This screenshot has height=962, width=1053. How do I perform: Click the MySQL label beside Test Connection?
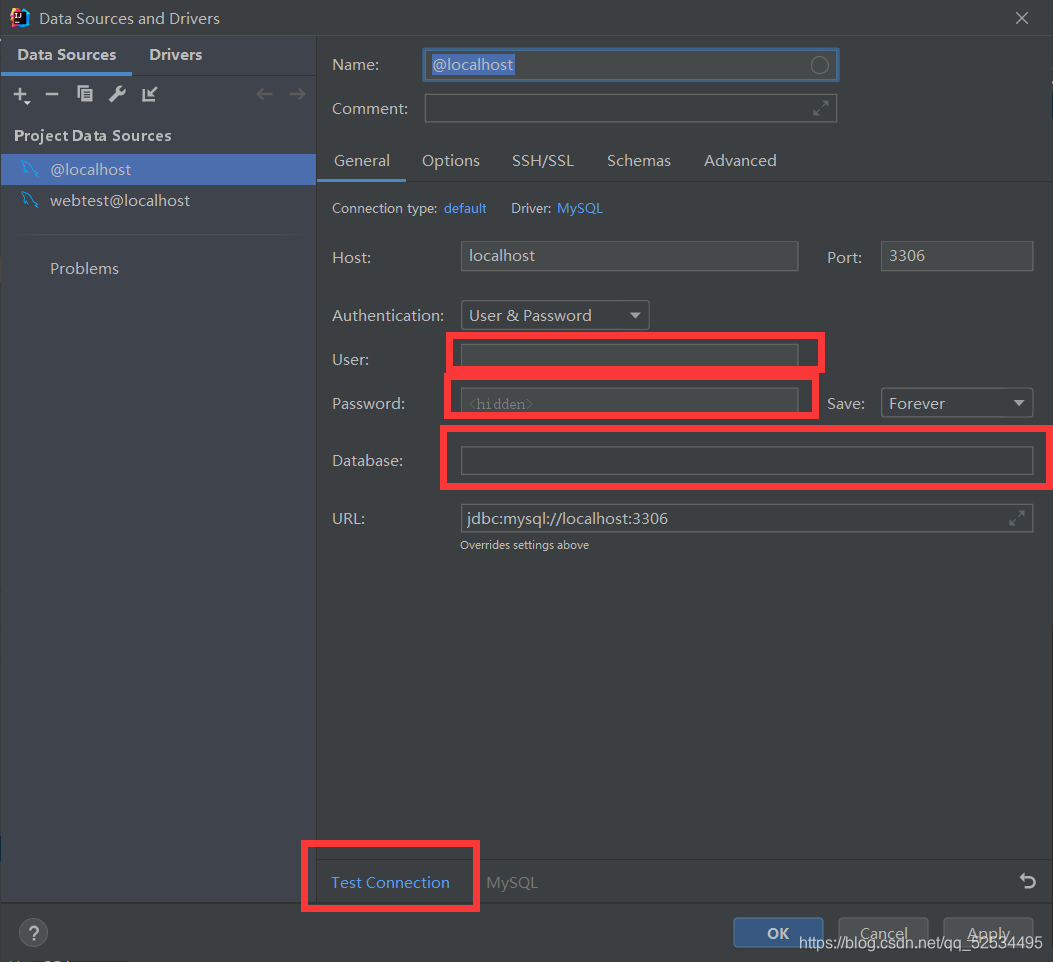coord(512,882)
